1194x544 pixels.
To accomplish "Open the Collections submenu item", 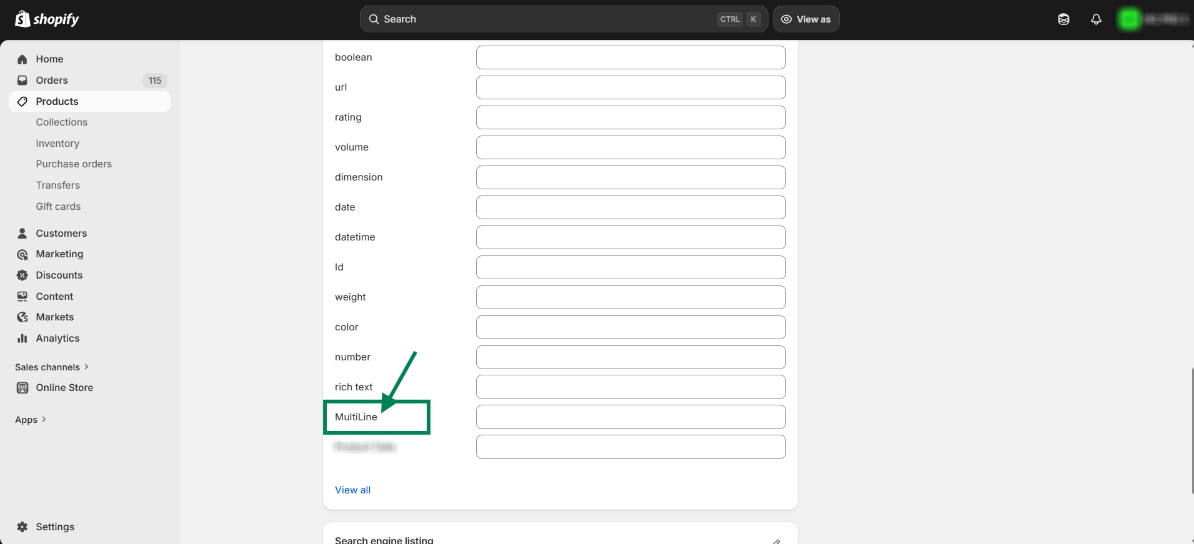I will click(62, 122).
